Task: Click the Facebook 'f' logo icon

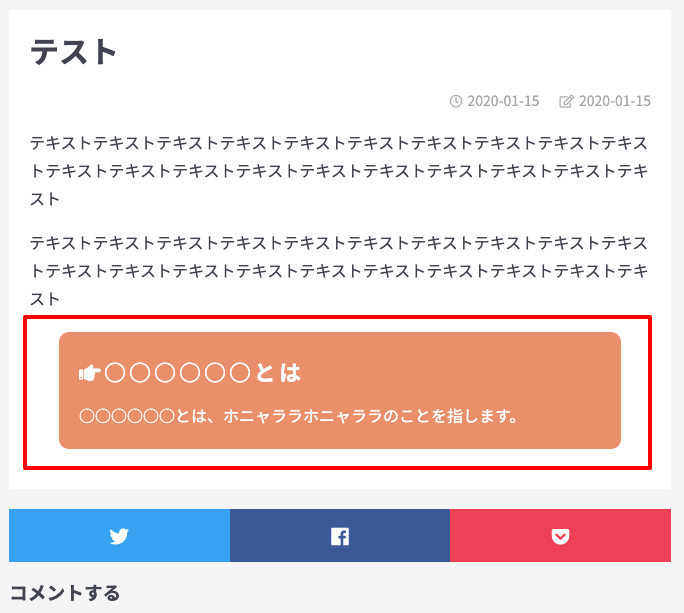Action: [340, 536]
